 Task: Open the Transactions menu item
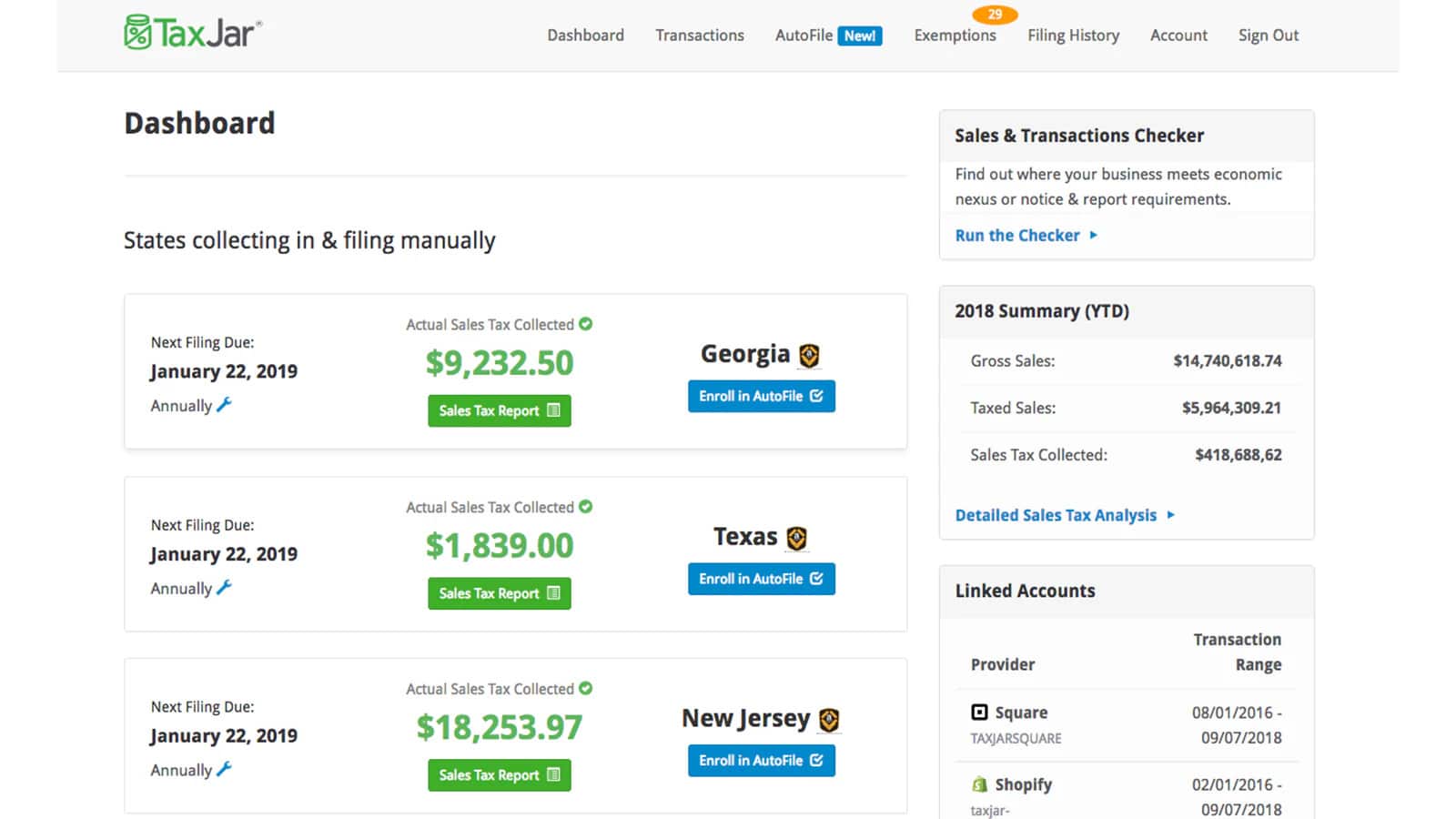point(699,35)
